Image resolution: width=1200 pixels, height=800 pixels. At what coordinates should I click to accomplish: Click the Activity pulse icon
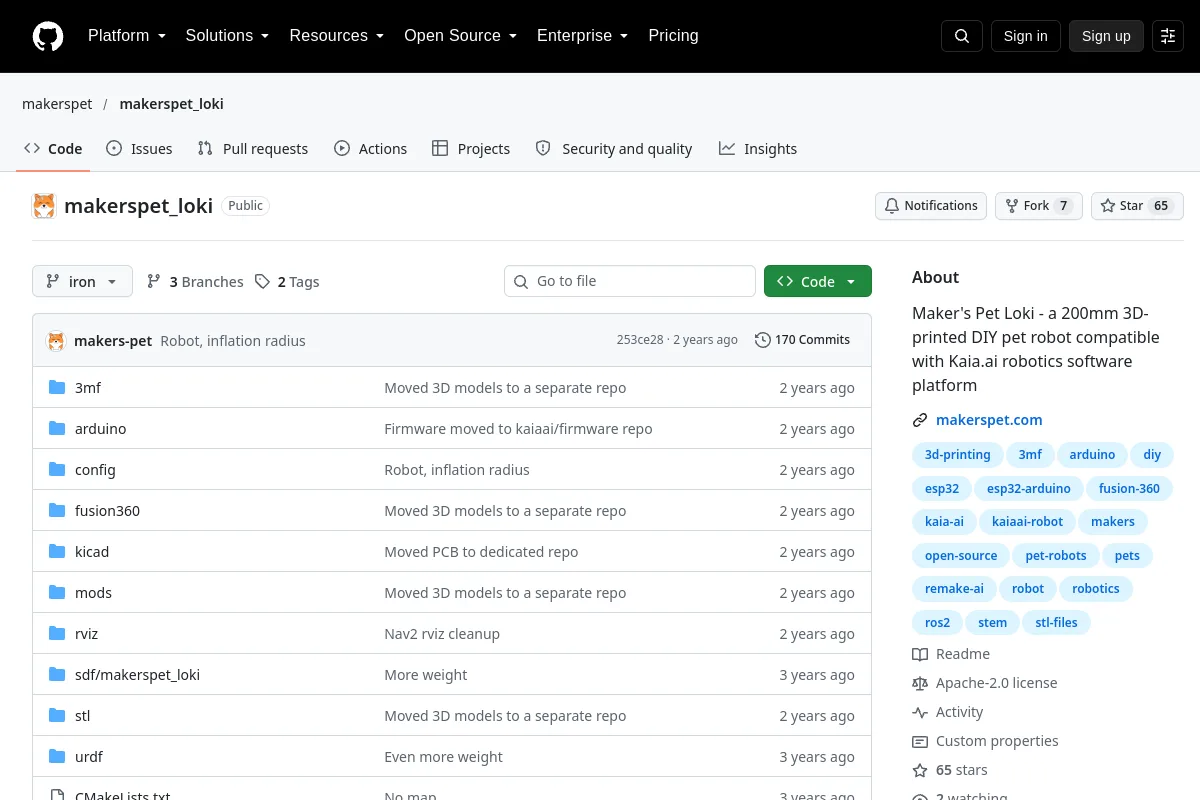(x=920, y=712)
